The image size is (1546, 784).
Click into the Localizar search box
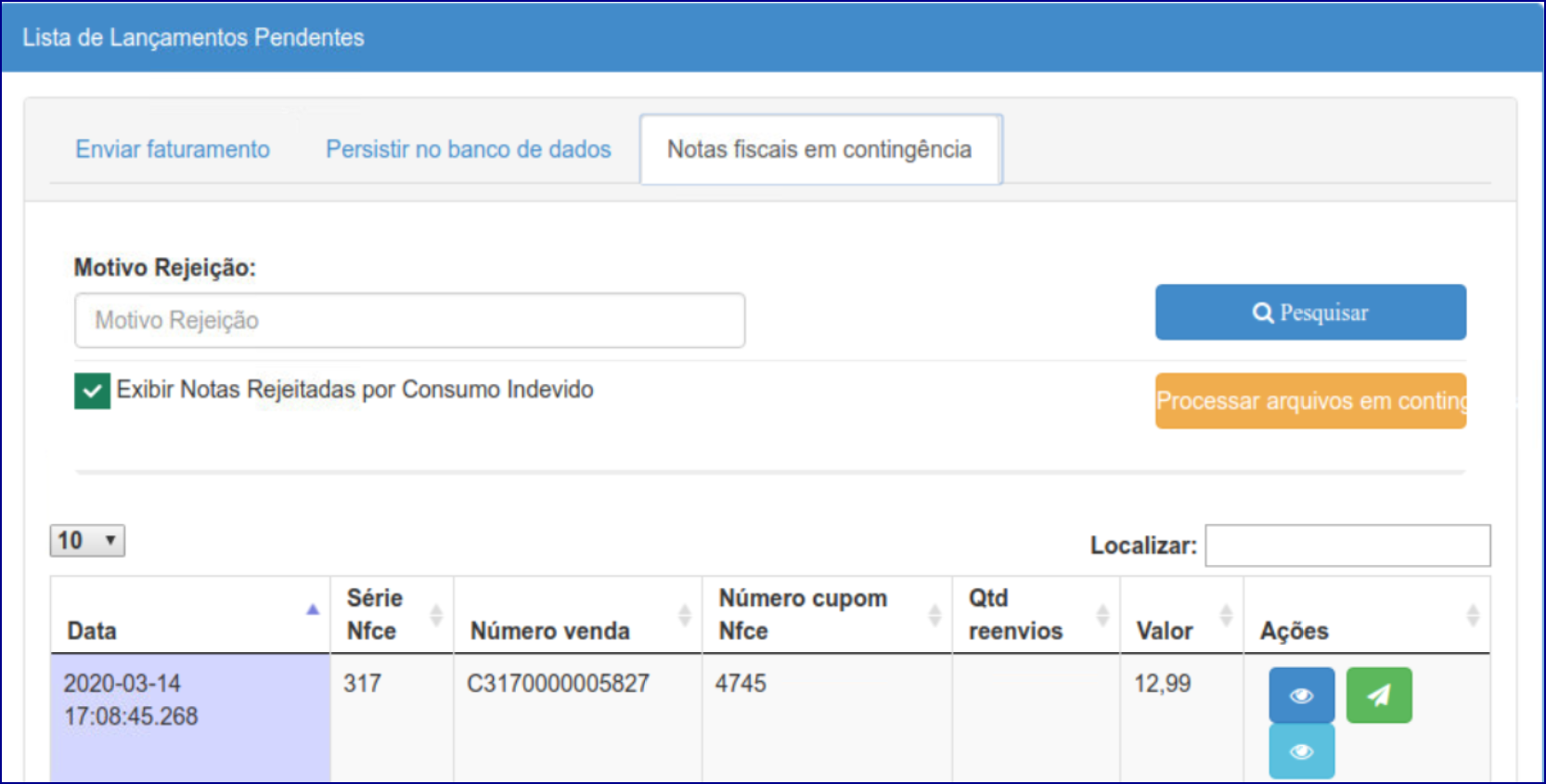(x=1347, y=546)
